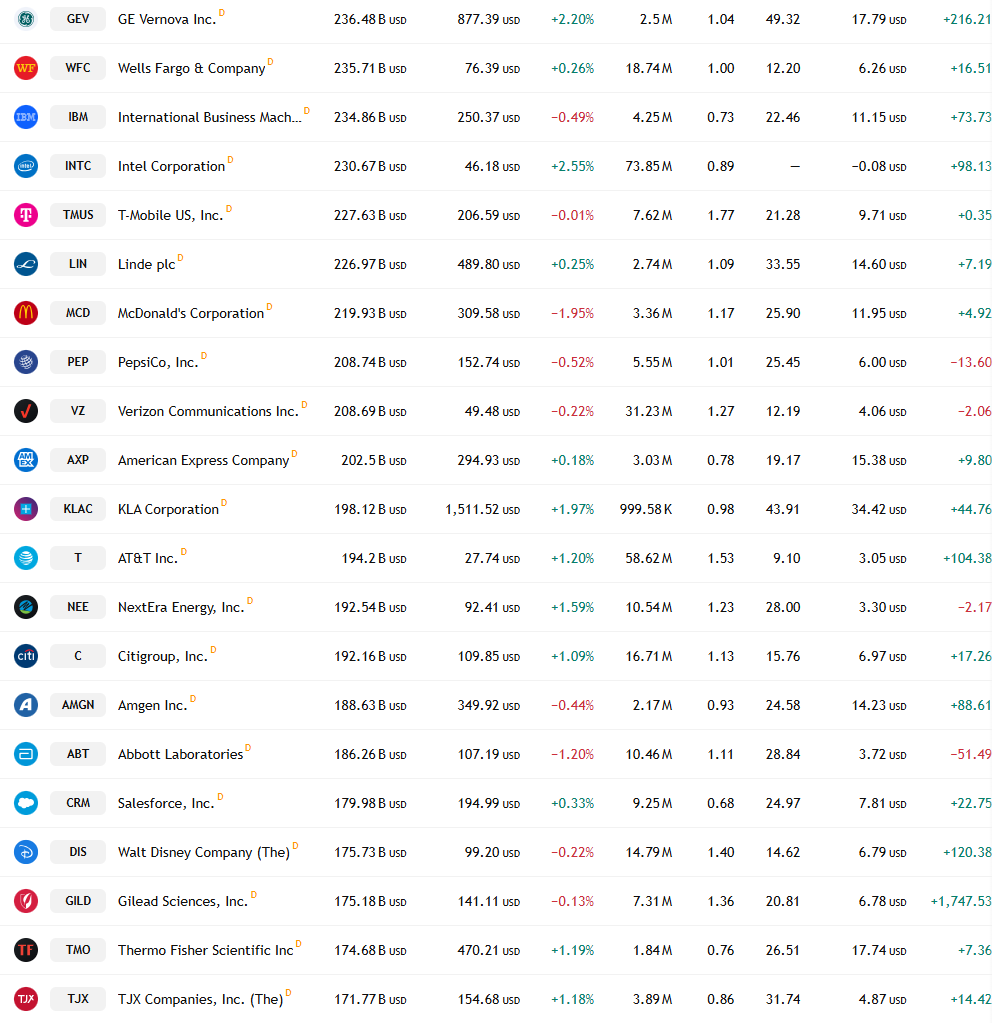Select Disney EPS growth +120.38
The height and width of the screenshot is (1023, 992).
[967, 852]
